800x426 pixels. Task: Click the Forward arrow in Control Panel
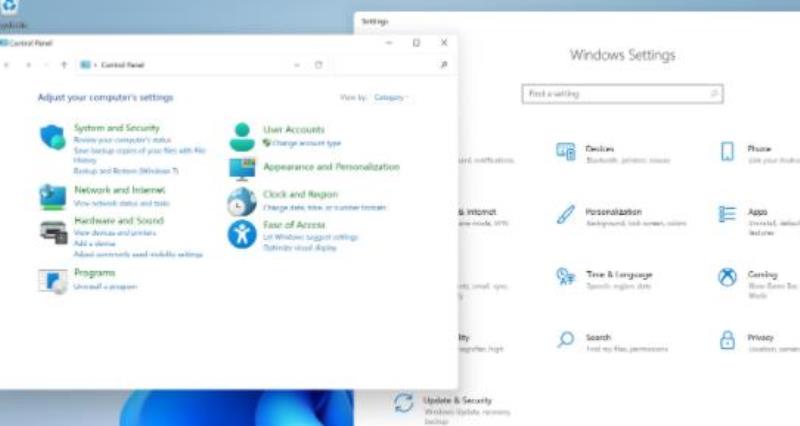pos(29,65)
